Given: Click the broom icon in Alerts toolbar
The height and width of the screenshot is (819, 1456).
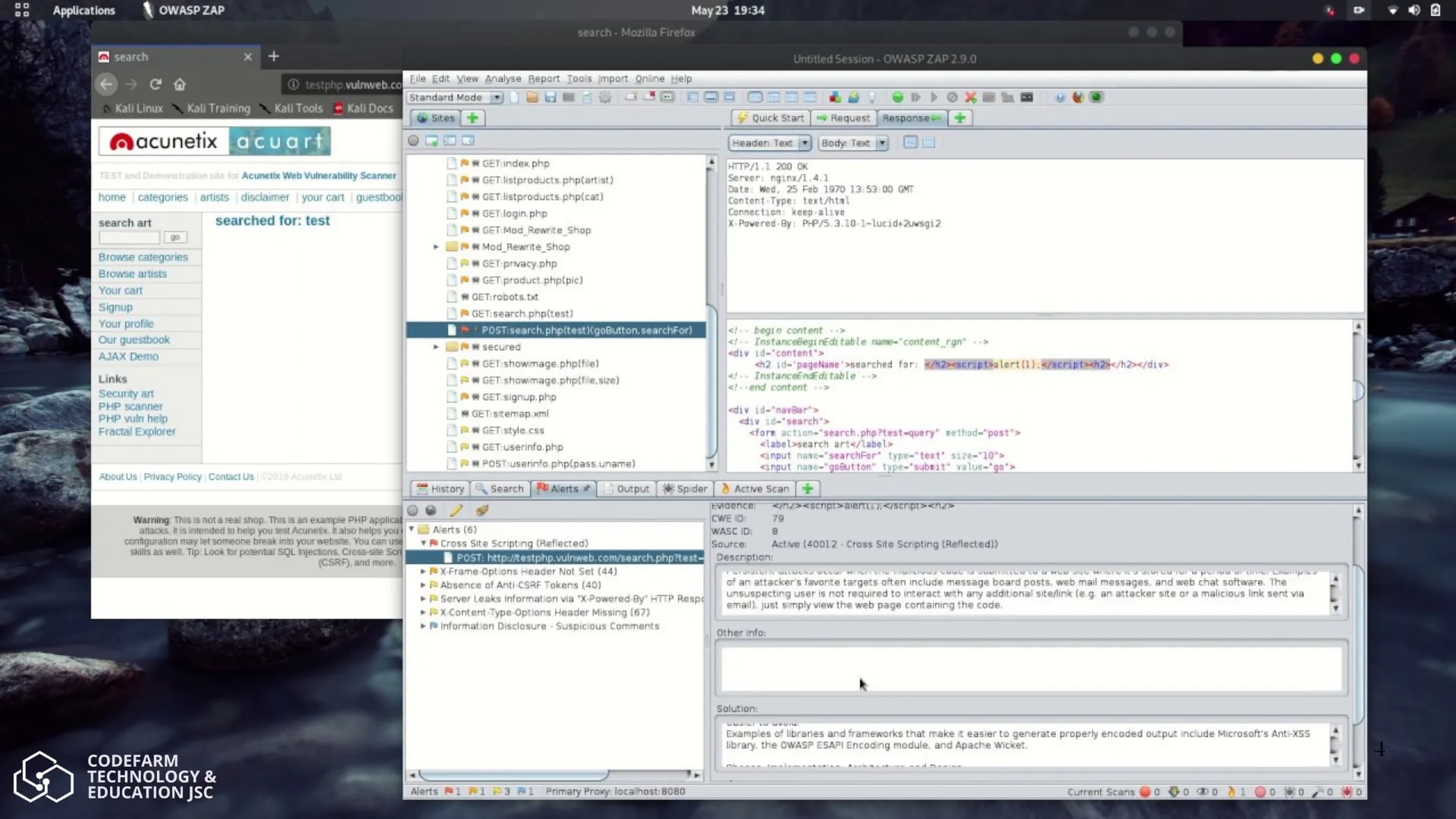Looking at the screenshot, I should click(x=482, y=510).
